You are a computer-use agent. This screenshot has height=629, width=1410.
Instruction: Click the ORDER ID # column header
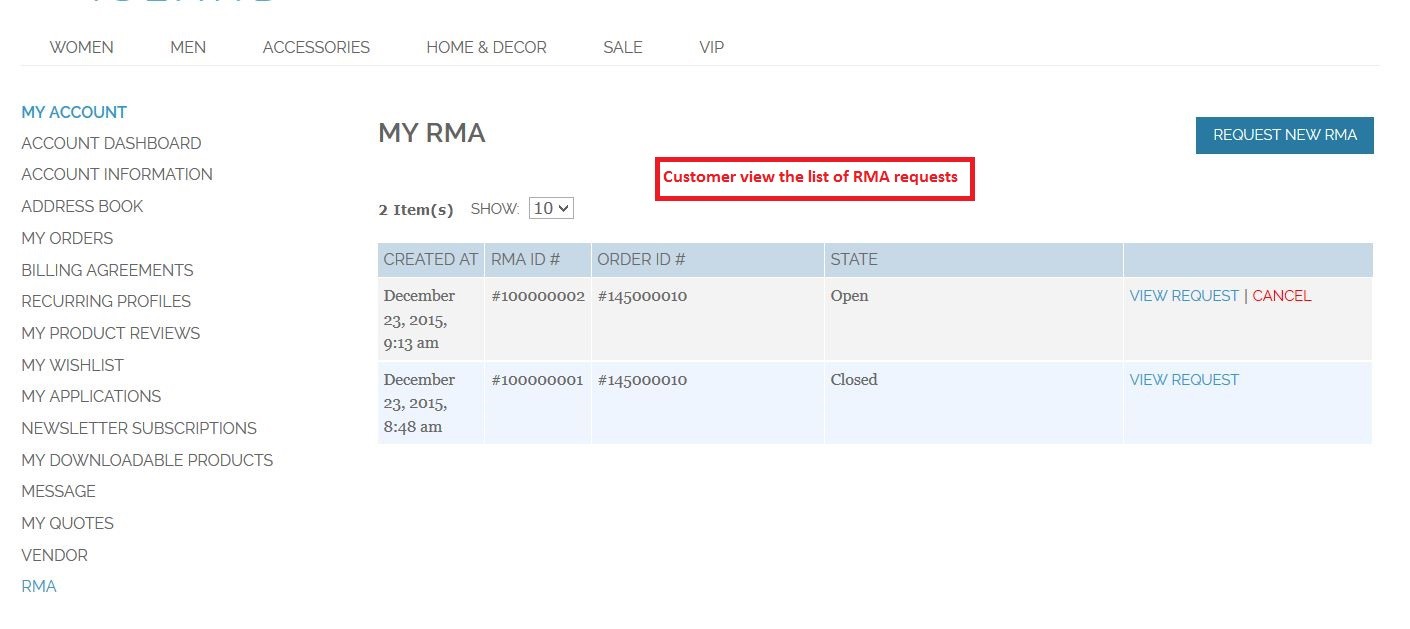point(708,259)
